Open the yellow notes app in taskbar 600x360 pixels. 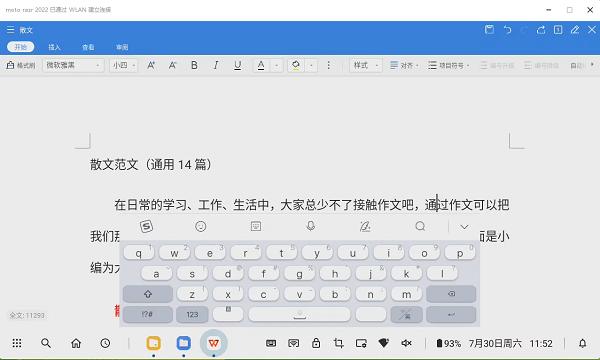click(153, 343)
